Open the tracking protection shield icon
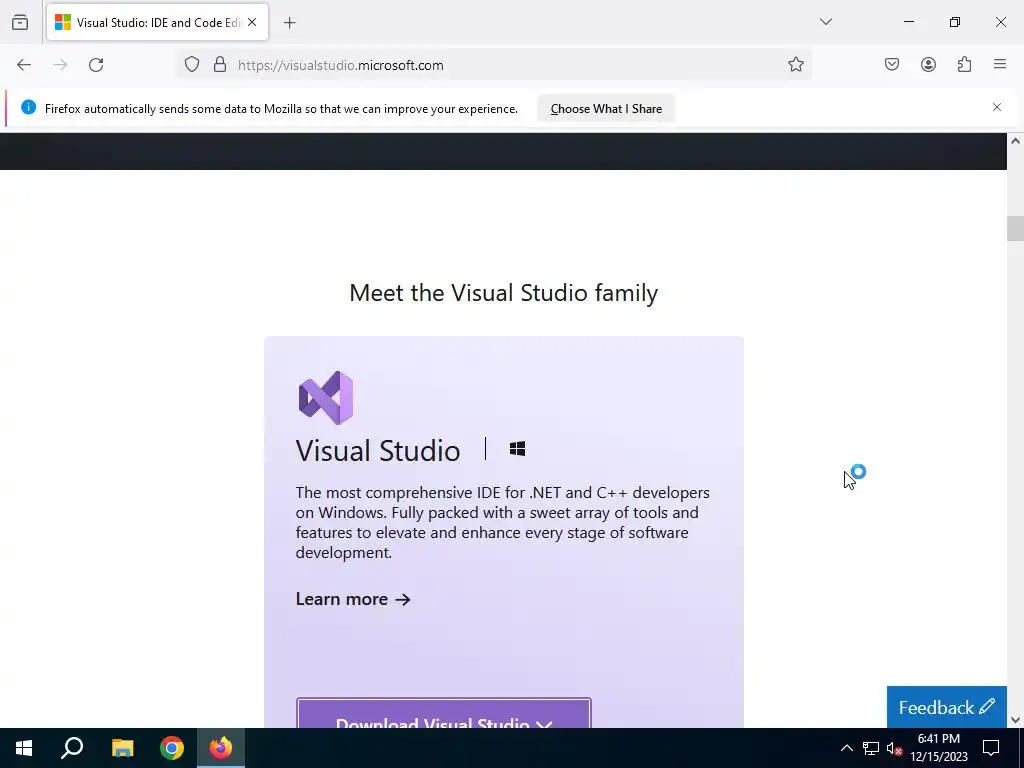The image size is (1024, 768). (x=191, y=65)
